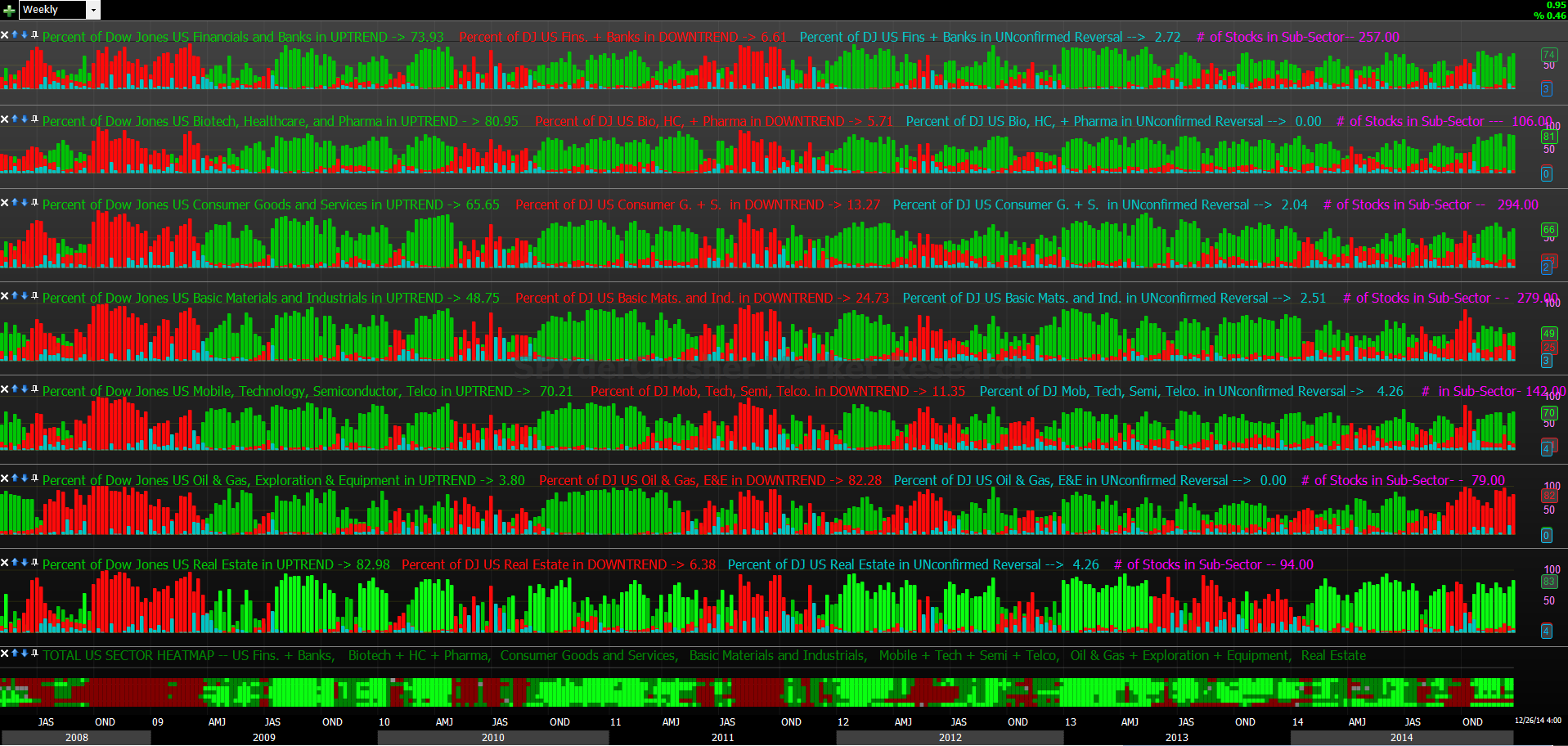The height and width of the screenshot is (746, 1568).
Task: Click the green 74 value badge
Action: click(x=1548, y=55)
